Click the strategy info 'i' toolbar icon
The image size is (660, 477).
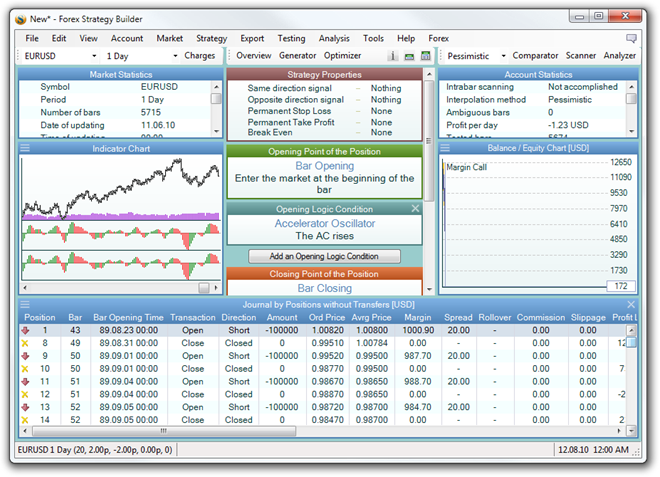tap(392, 56)
